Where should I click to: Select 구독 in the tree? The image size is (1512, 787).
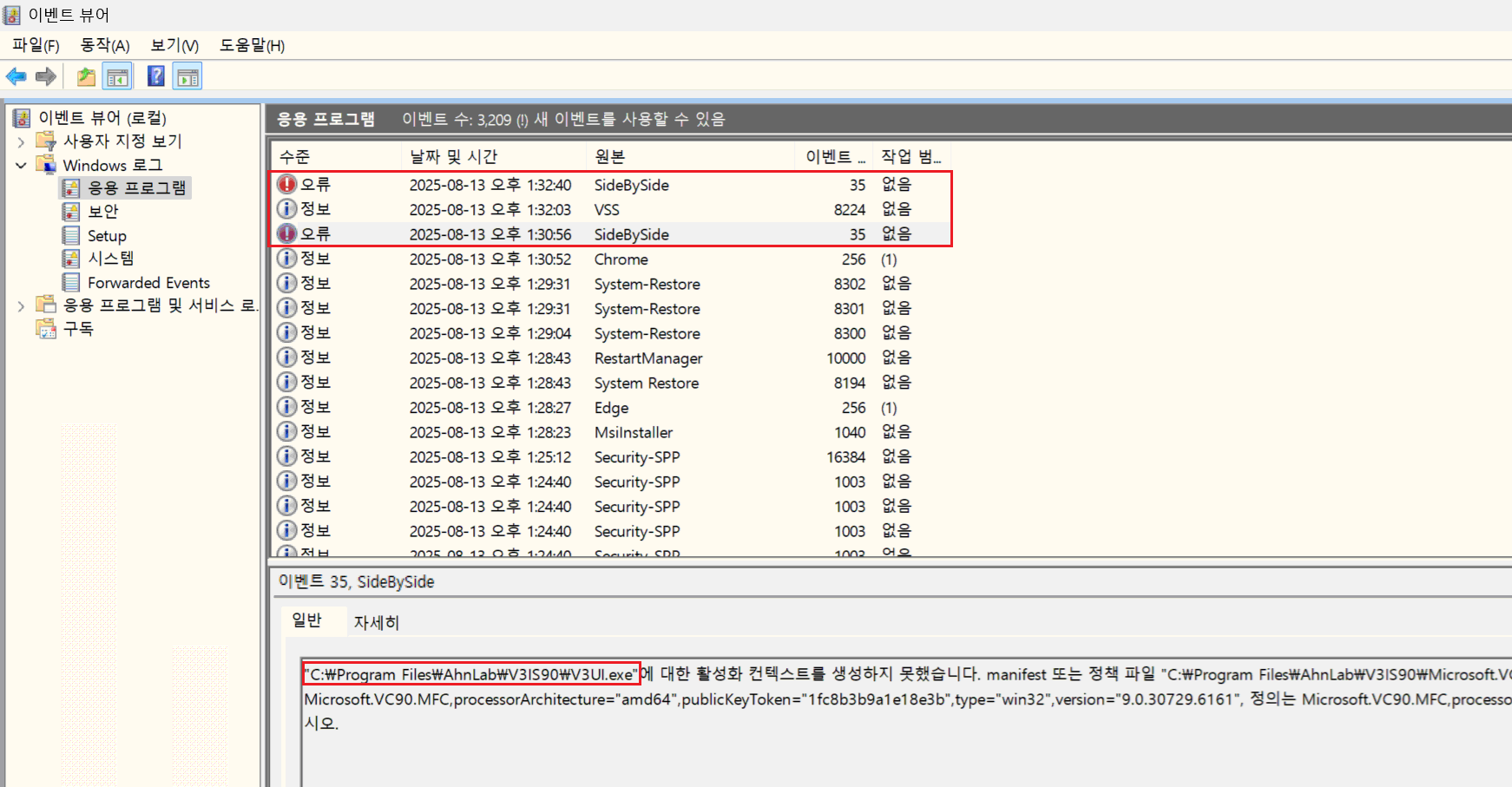(78, 329)
